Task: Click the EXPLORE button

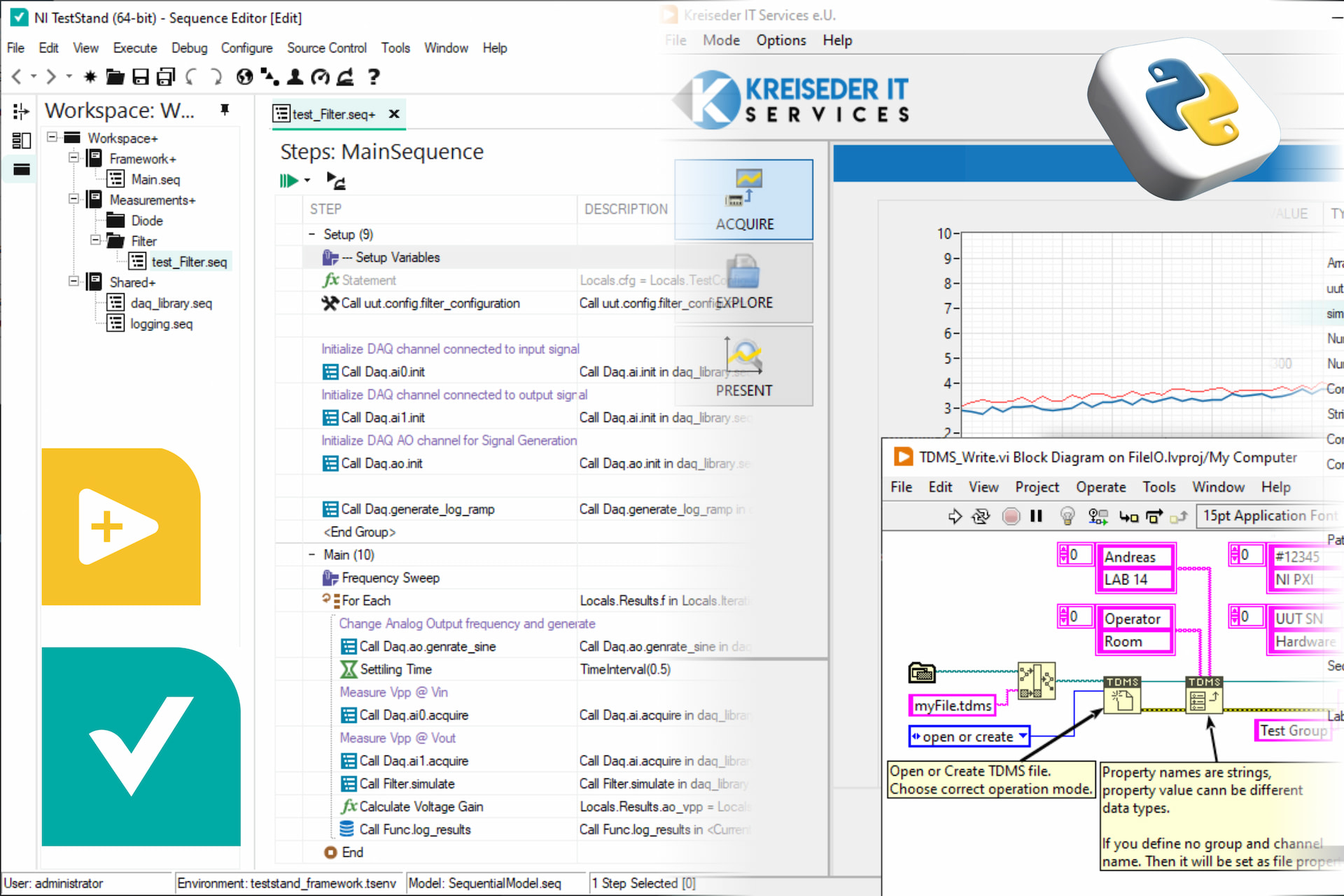Action: pyautogui.click(x=744, y=283)
